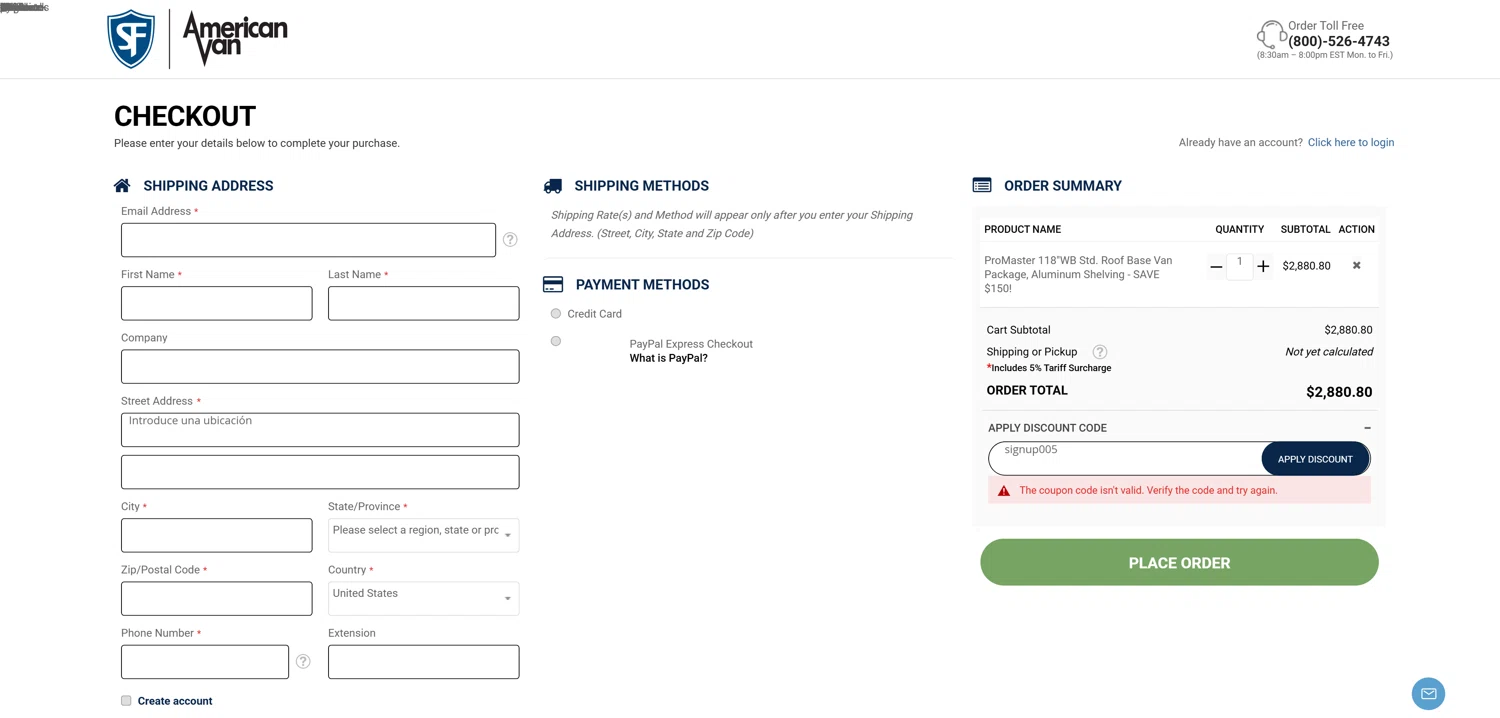
Task: Remove the ProMaster package from cart
Action: 1357,265
